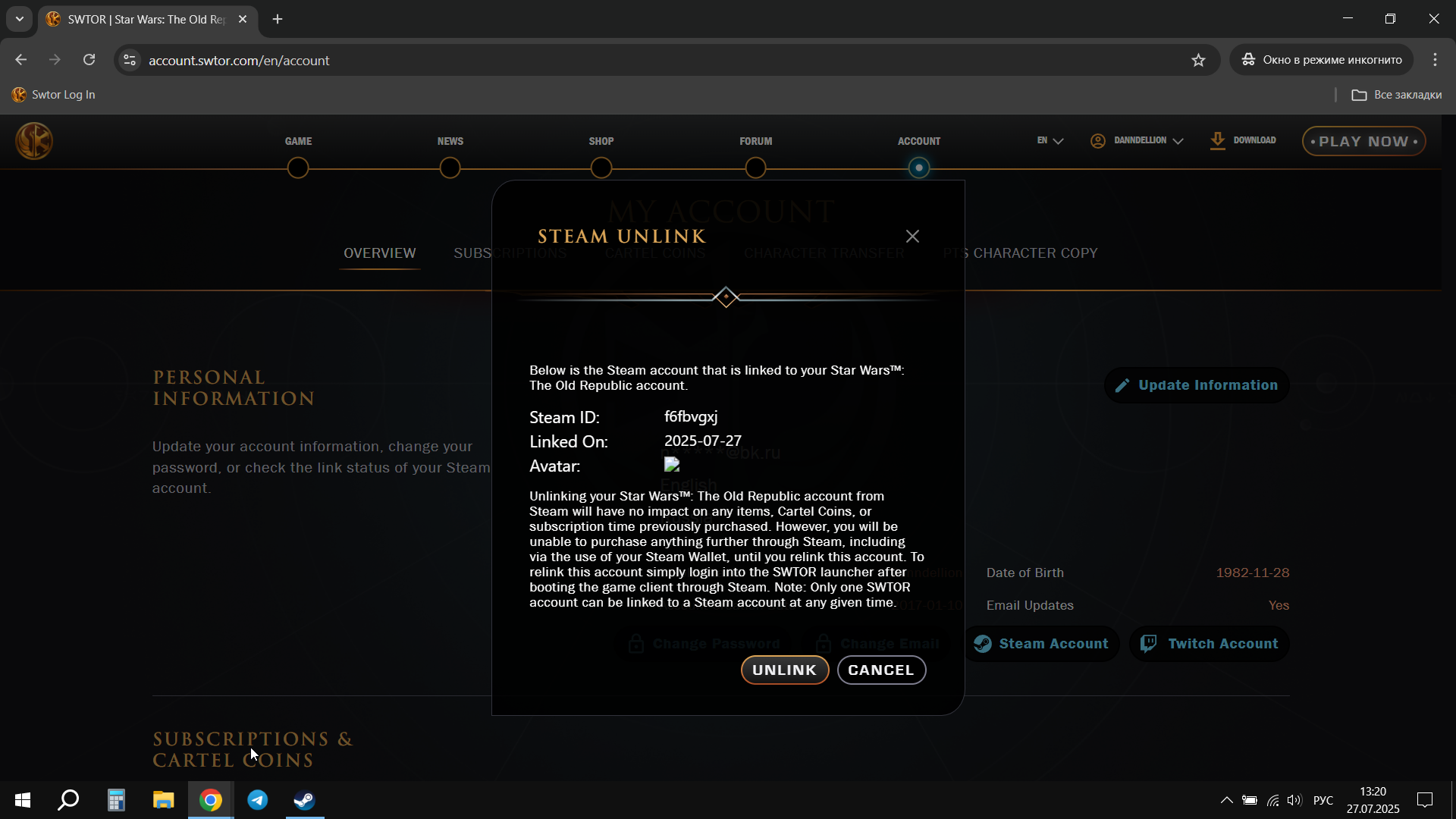Open a new browser tab
The width and height of the screenshot is (1456, 819).
(x=278, y=19)
